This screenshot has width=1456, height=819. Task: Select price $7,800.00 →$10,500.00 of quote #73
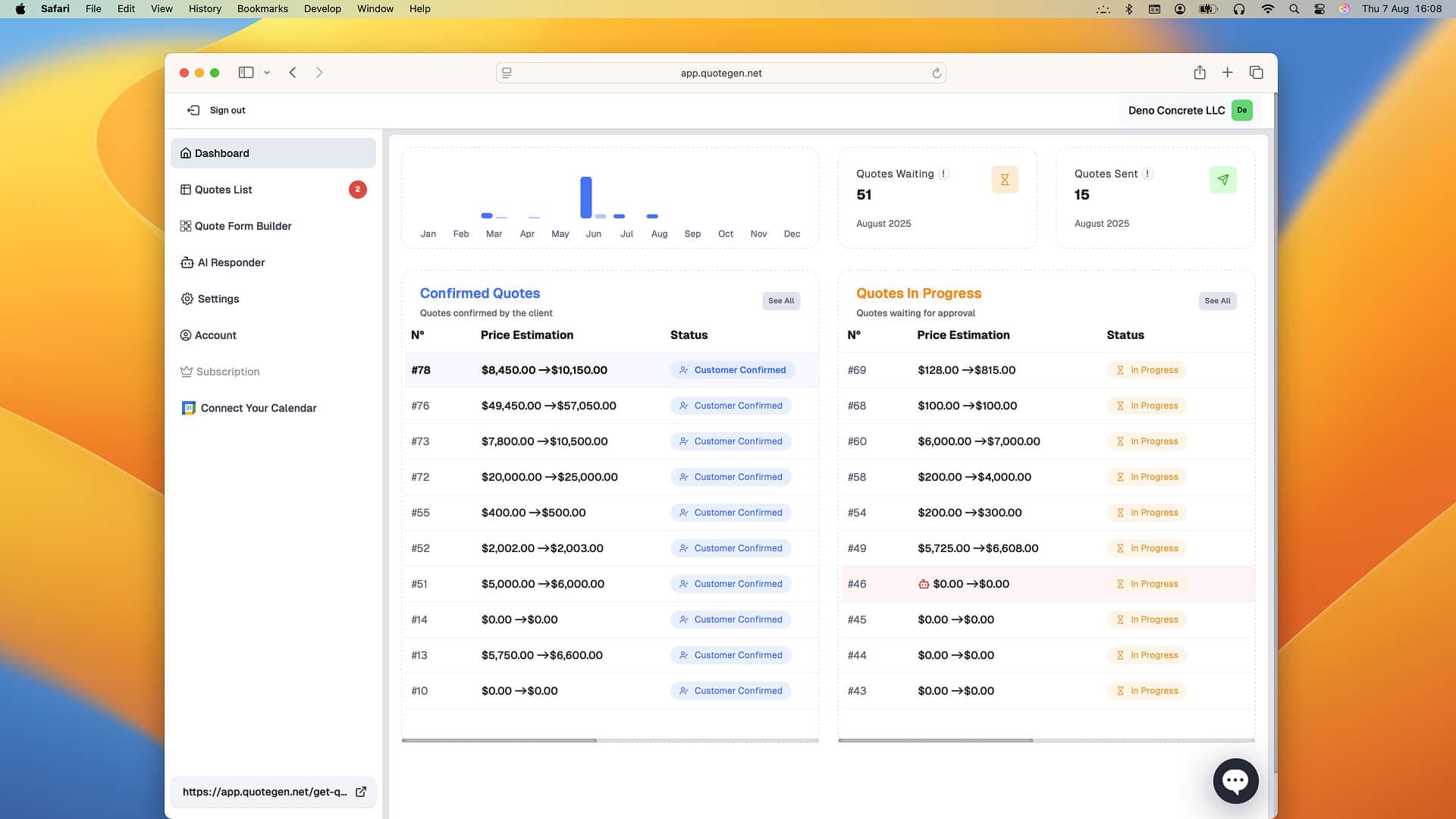point(544,441)
